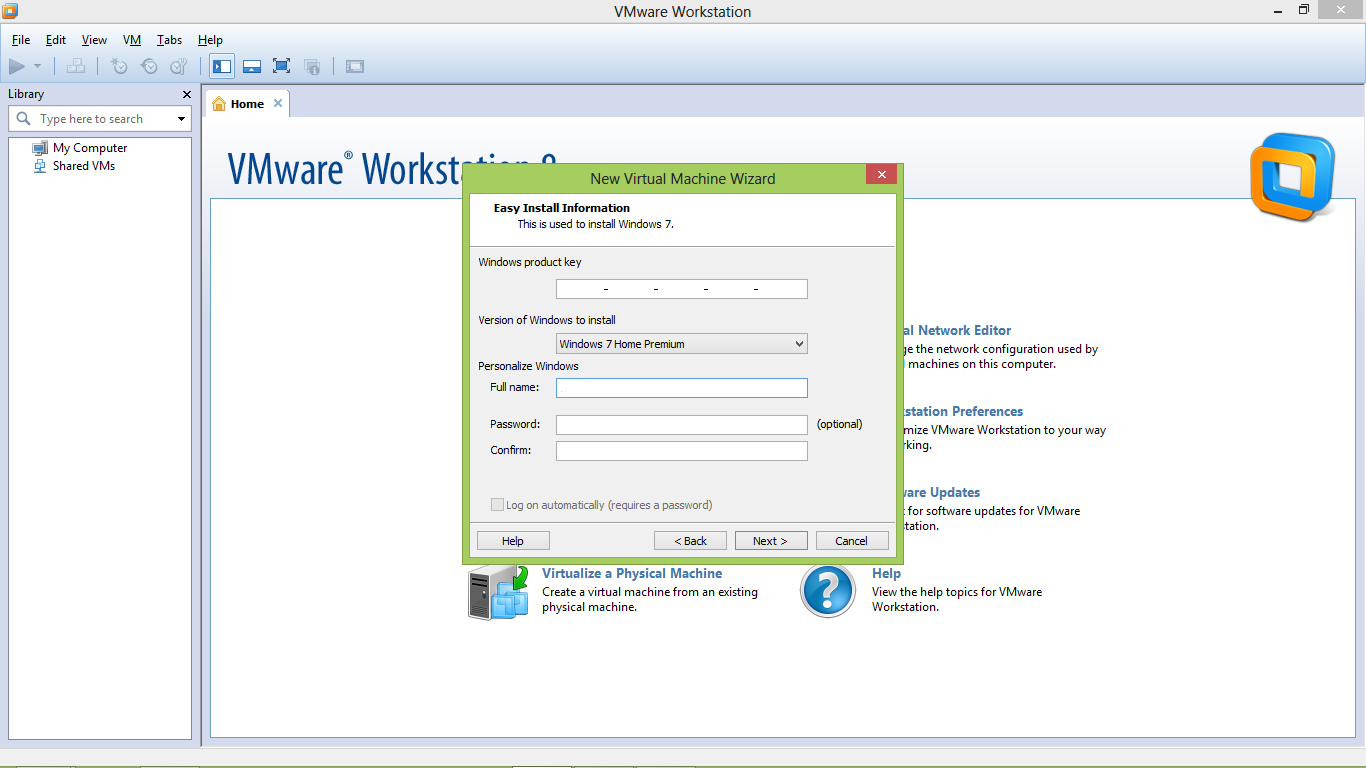This screenshot has width=1366, height=768.
Task: Click the Revert to Snapshot toolbar icon
Action: coord(149,66)
